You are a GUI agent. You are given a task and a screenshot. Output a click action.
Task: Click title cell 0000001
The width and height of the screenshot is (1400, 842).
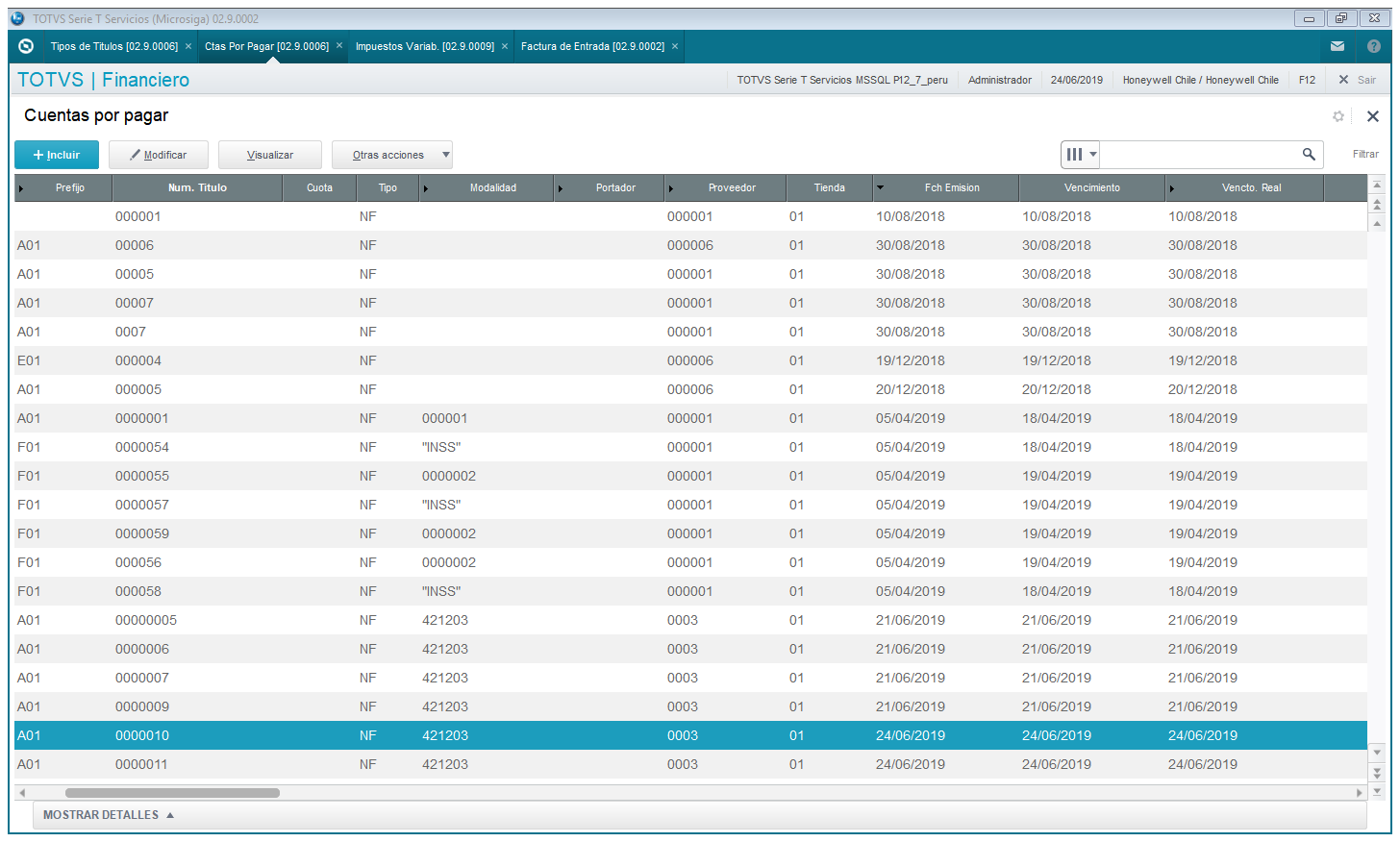(x=142, y=418)
